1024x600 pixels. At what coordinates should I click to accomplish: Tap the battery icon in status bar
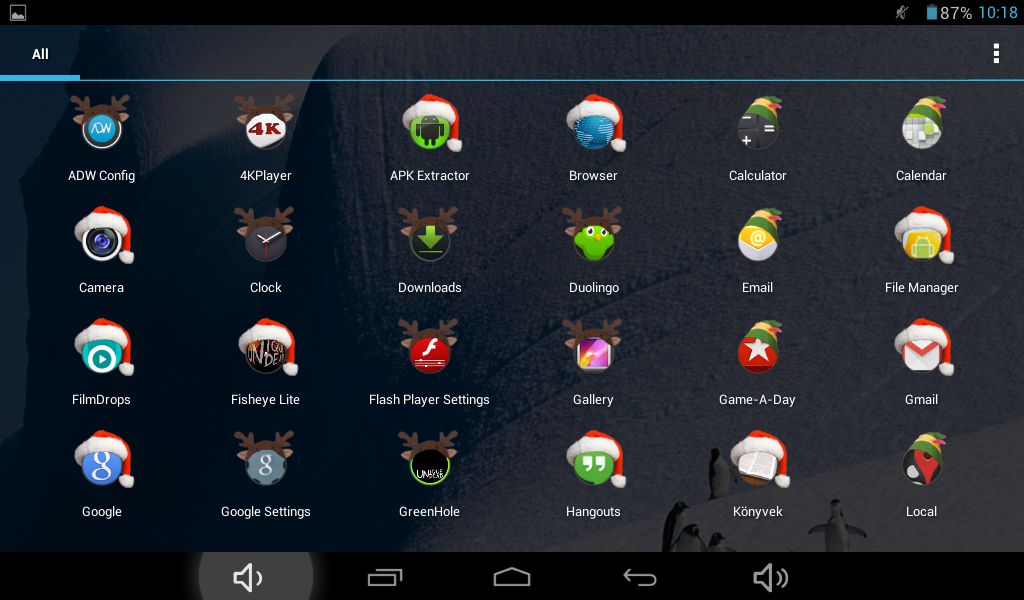[x=932, y=12]
